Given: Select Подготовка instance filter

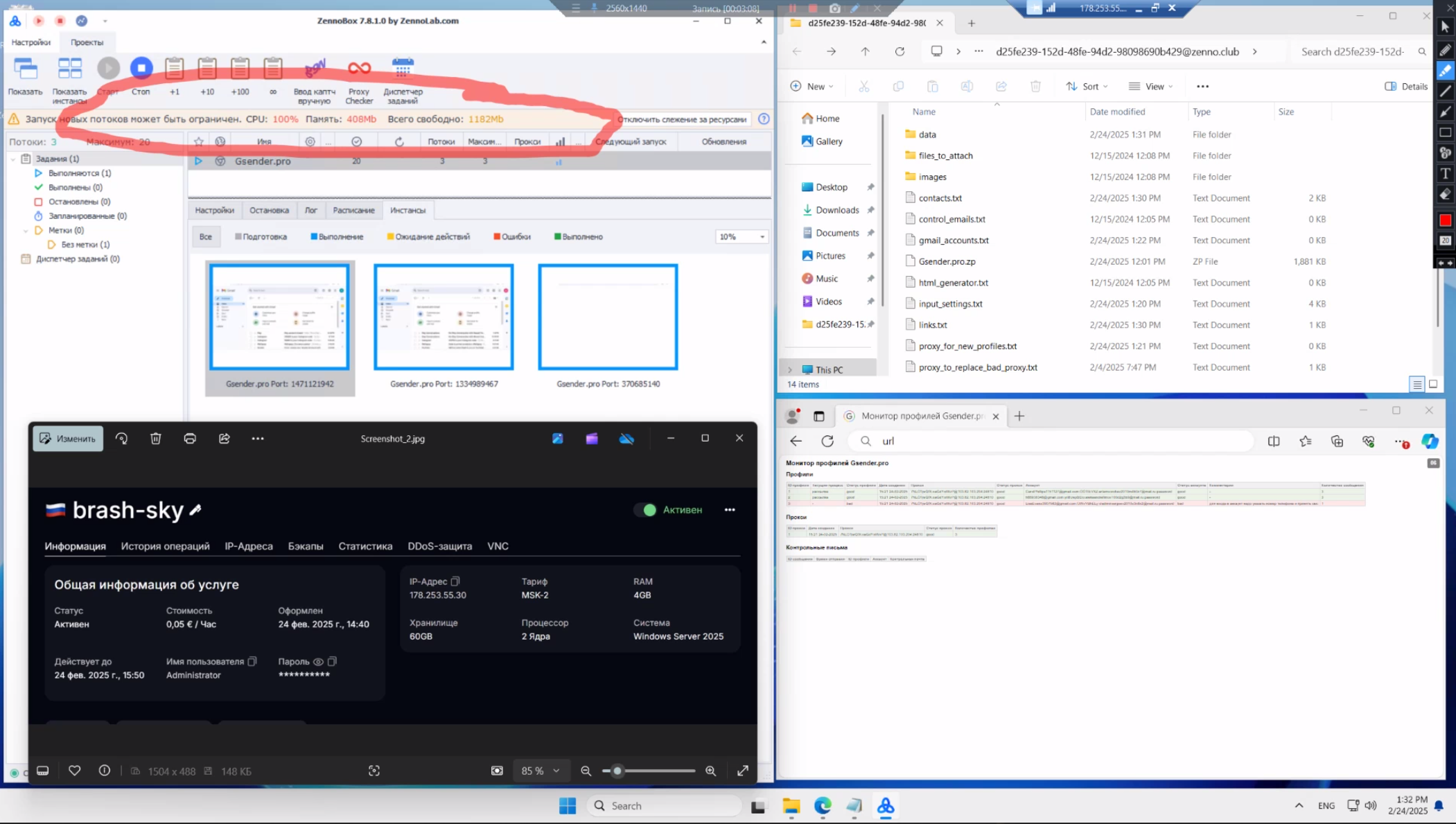Looking at the screenshot, I should click(x=261, y=237).
